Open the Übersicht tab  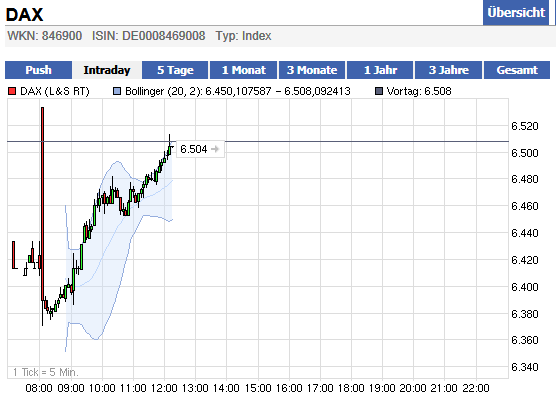pyautogui.click(x=516, y=12)
